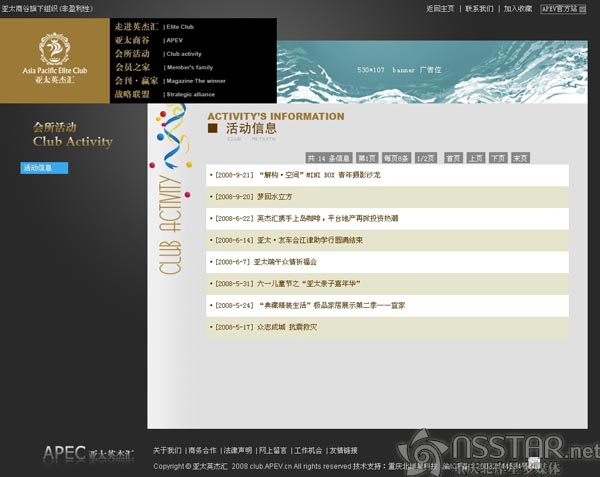
Task: Click the 530×107 banner ad area
Action: pyautogui.click(x=400, y=71)
